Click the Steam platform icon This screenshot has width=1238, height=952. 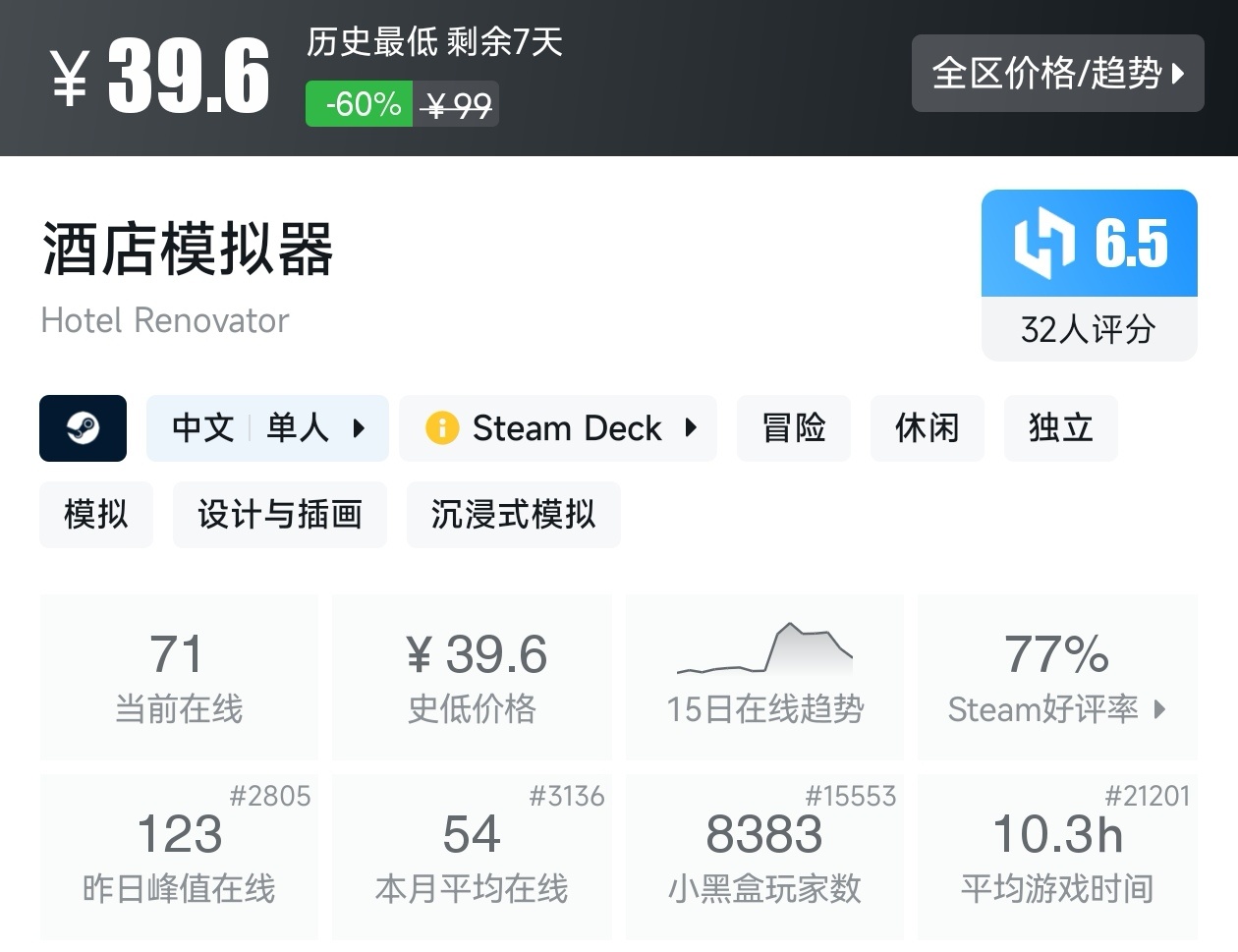point(83,428)
